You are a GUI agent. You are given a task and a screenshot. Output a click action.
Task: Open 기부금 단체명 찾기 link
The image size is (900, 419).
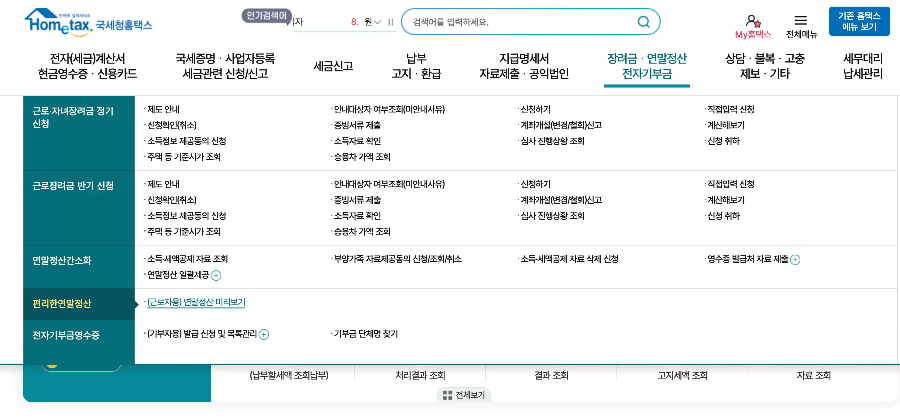[x=366, y=334]
